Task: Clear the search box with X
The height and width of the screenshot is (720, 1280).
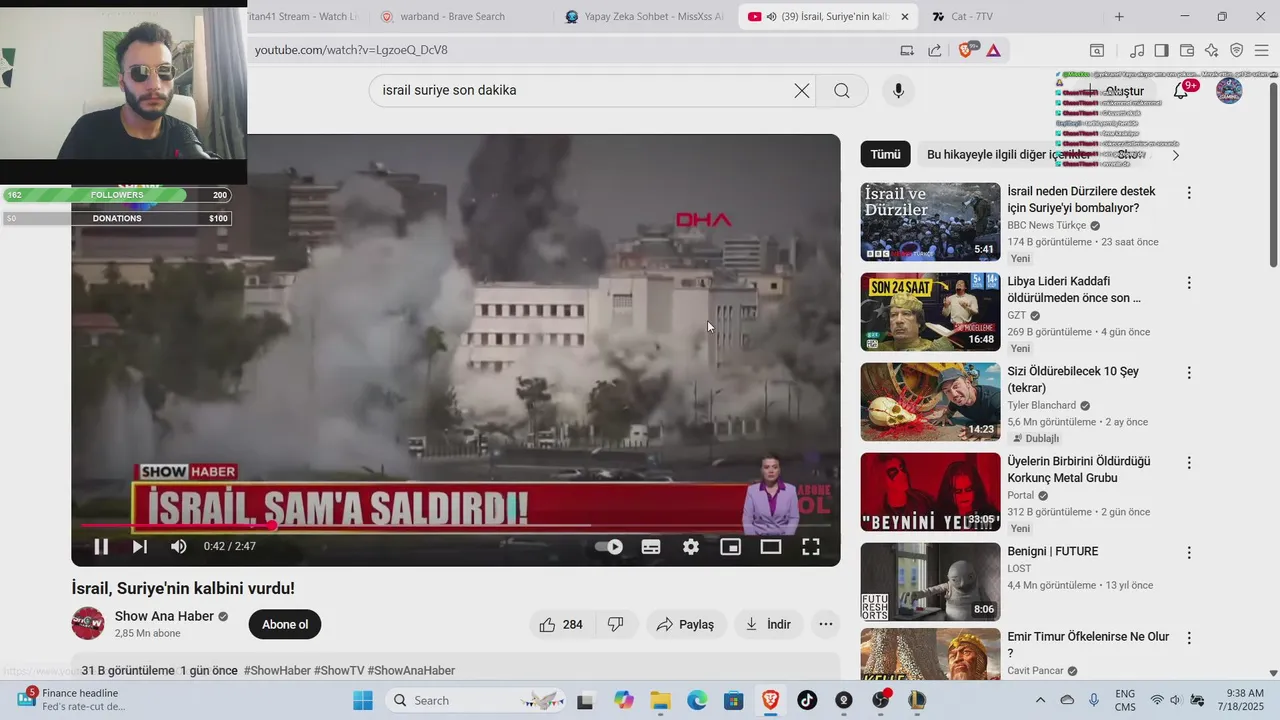Action: point(802,90)
